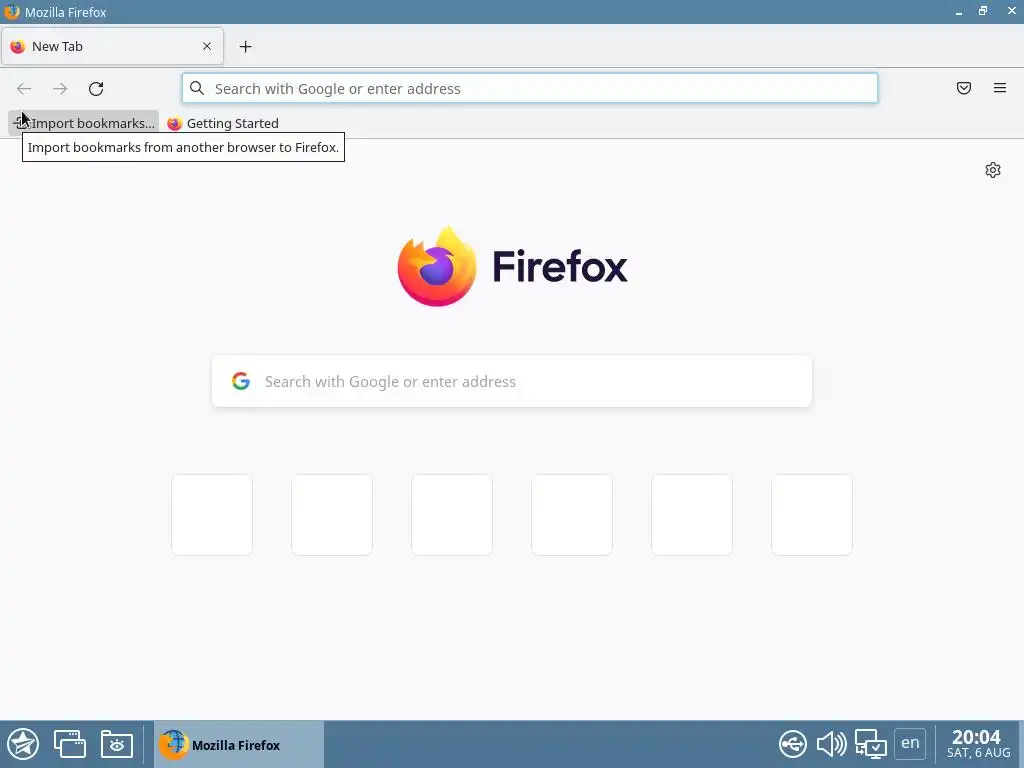Open new tab page personalization gear

tap(993, 170)
